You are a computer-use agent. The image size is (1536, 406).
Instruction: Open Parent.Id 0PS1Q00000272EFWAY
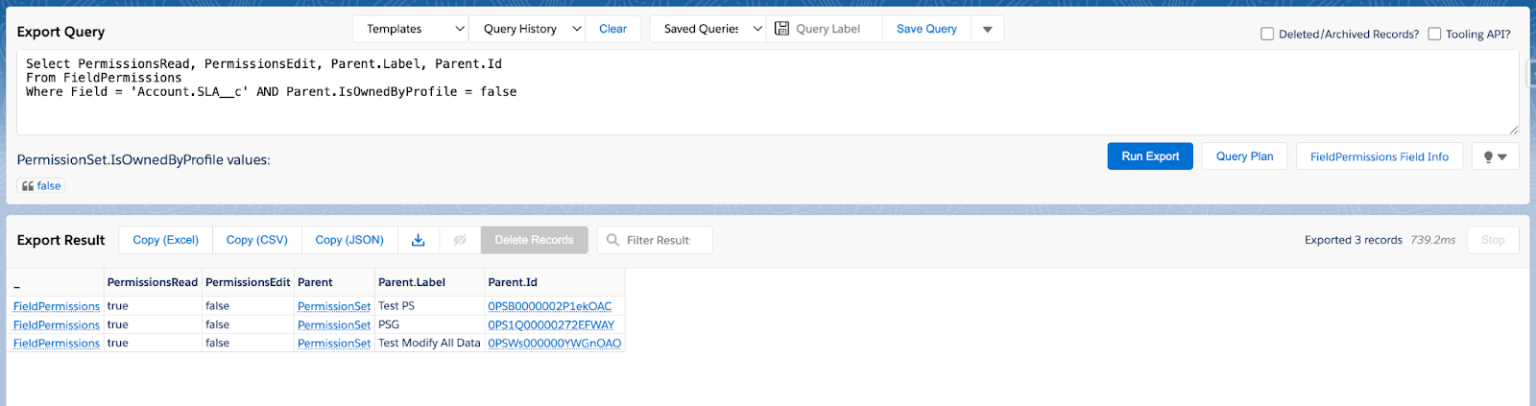click(551, 325)
